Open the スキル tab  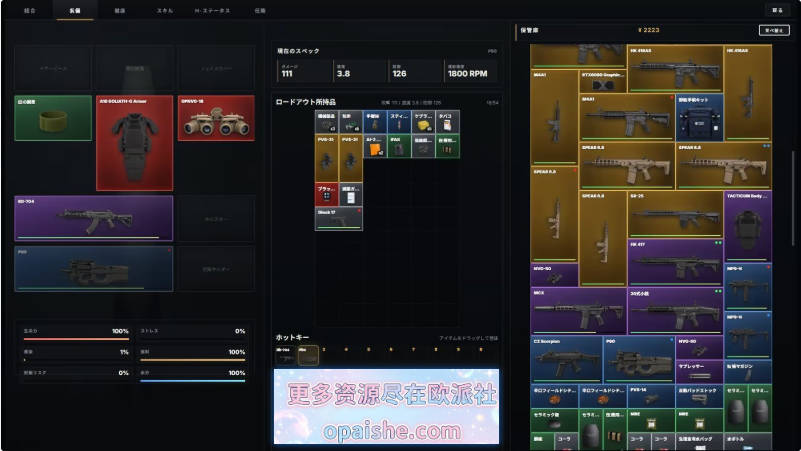coord(164,11)
